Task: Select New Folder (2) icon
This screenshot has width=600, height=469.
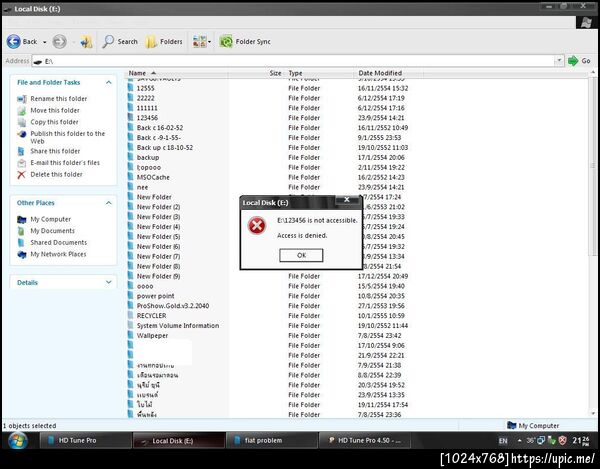Action: [x=130, y=207]
